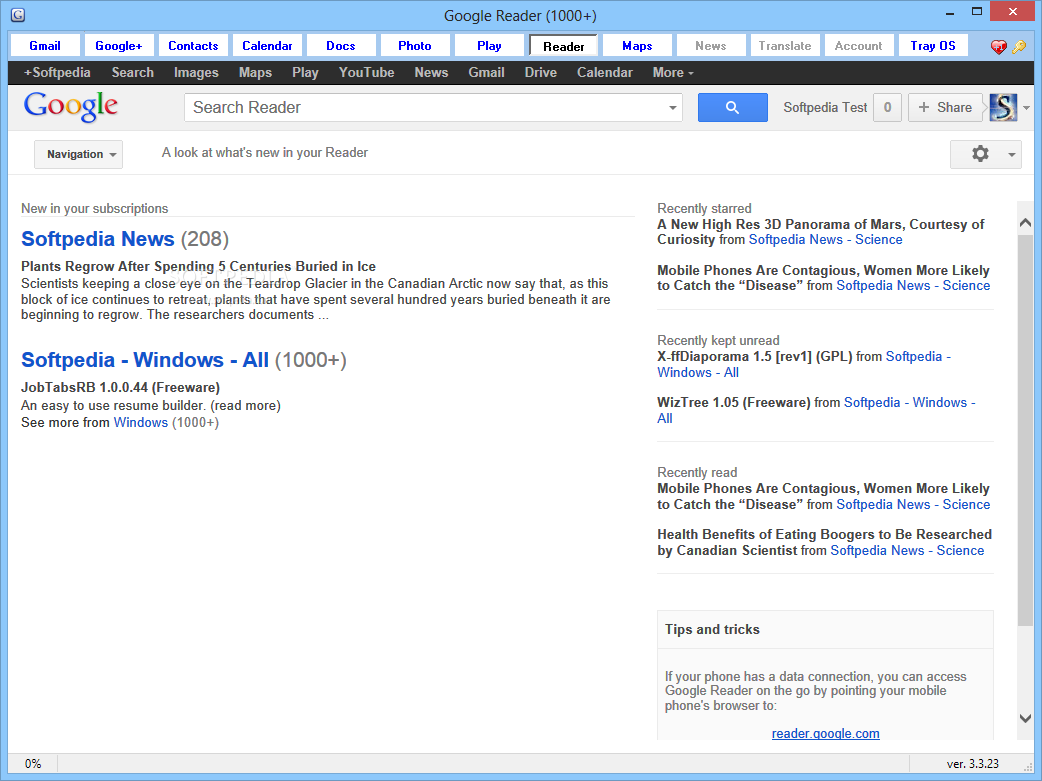Viewport: 1042px width, 781px height.
Task: Click the scrollbar down arrow
Action: (x=1025, y=719)
